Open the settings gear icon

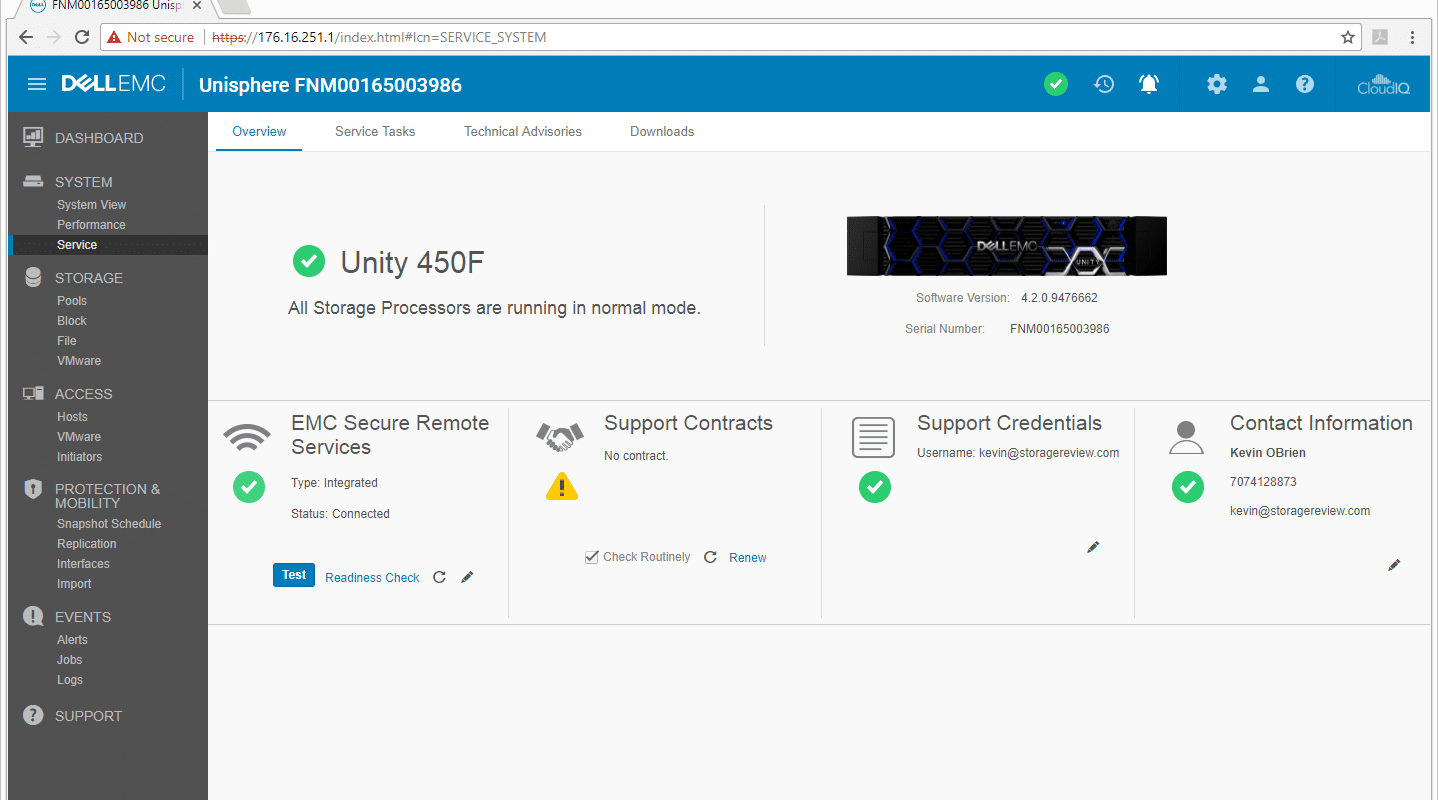(1216, 84)
